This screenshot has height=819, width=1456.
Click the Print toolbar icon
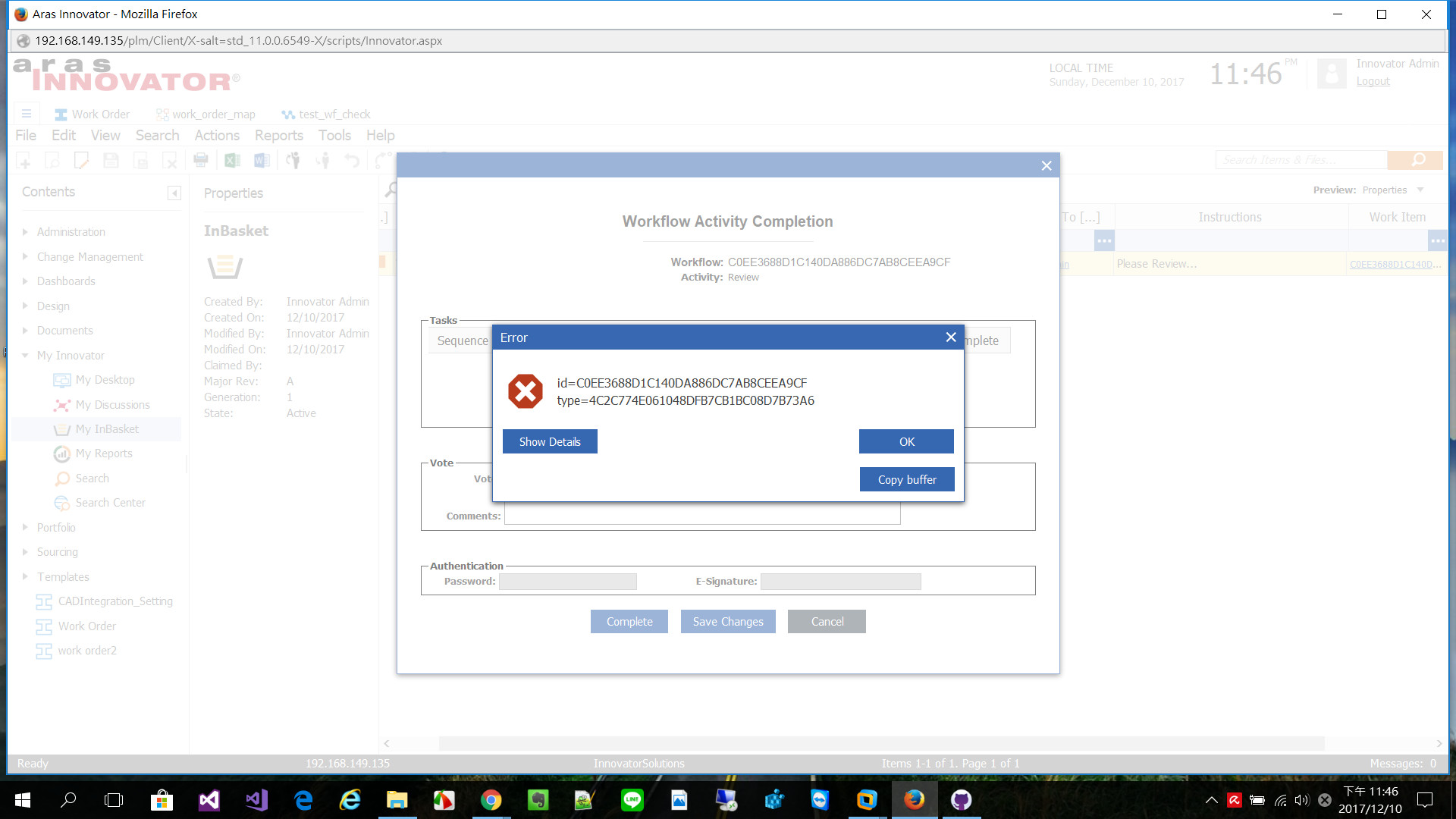click(x=201, y=160)
